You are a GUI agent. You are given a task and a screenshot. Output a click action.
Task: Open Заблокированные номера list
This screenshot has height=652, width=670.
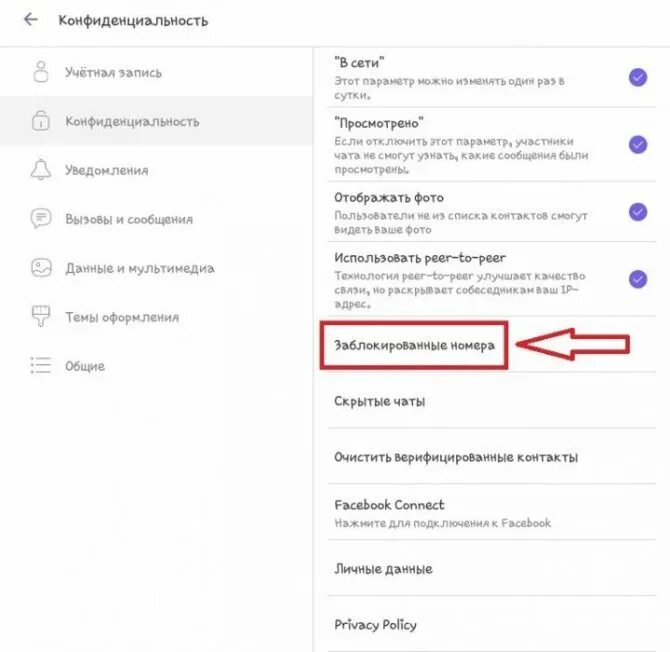pos(413,345)
